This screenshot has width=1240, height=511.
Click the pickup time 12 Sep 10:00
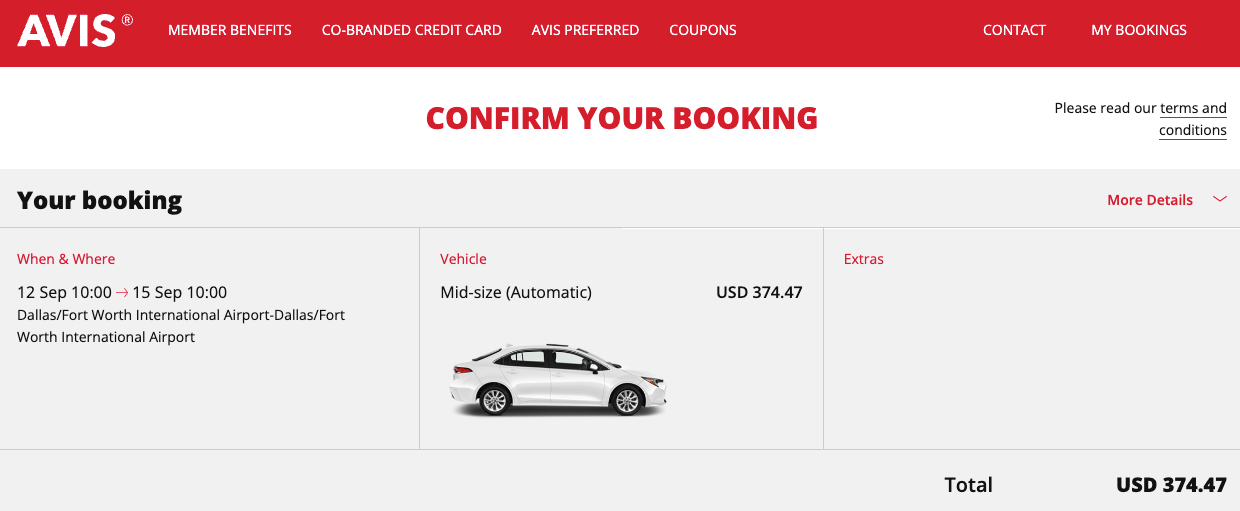point(64,293)
